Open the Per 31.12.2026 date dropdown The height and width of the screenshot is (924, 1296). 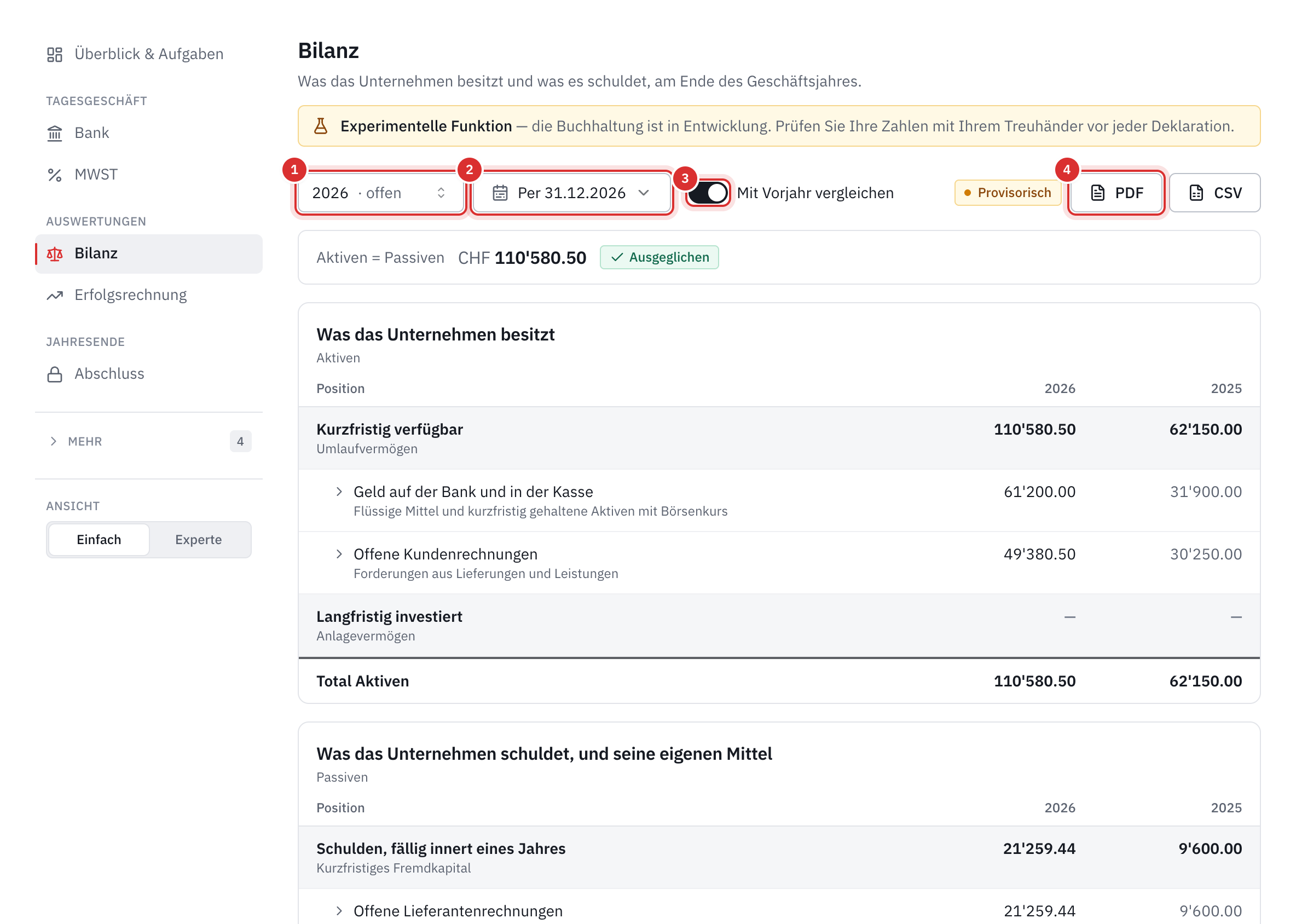(571, 193)
